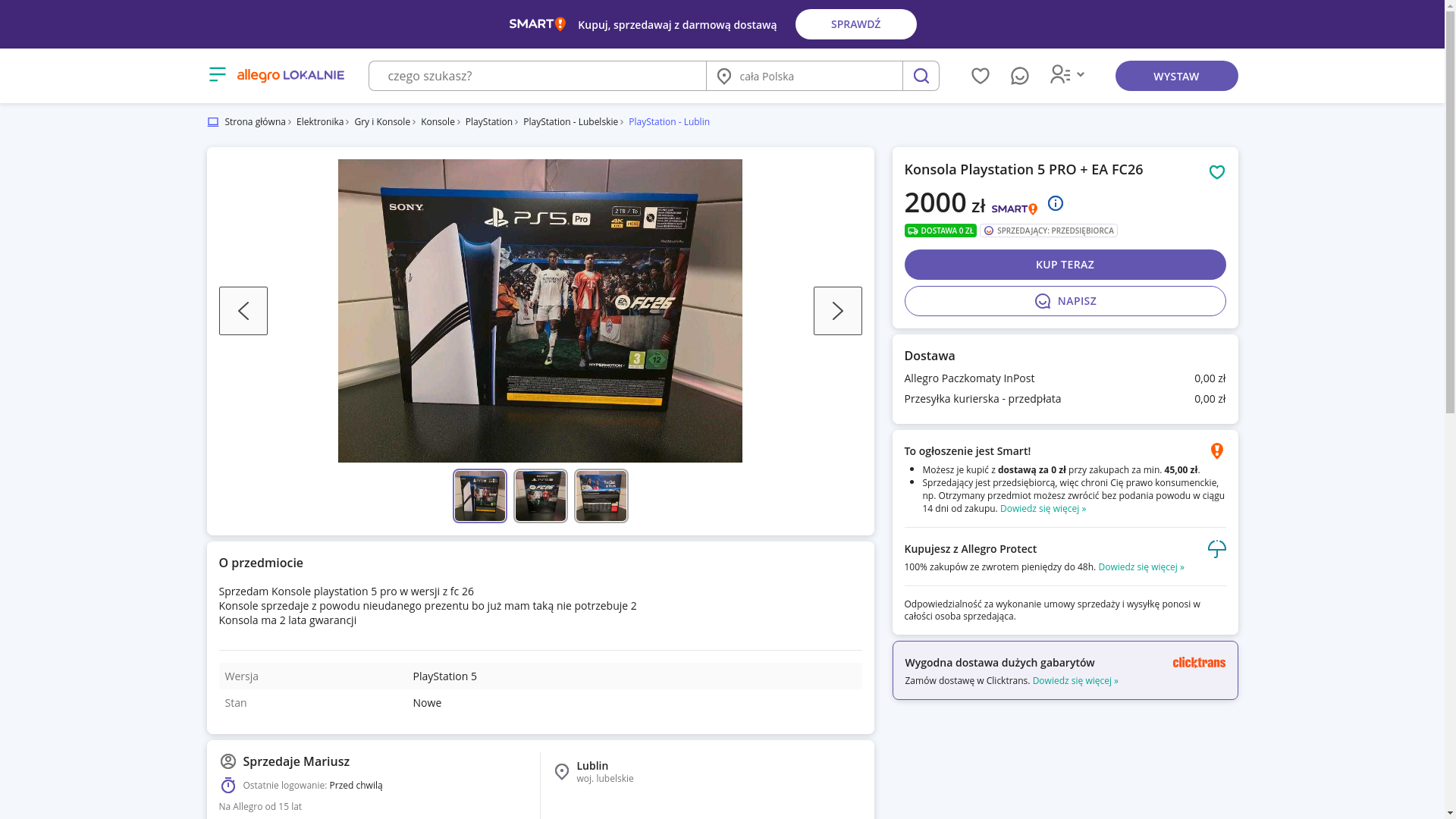
Task: Click the Smart badge beside price
Action: tap(1014, 209)
